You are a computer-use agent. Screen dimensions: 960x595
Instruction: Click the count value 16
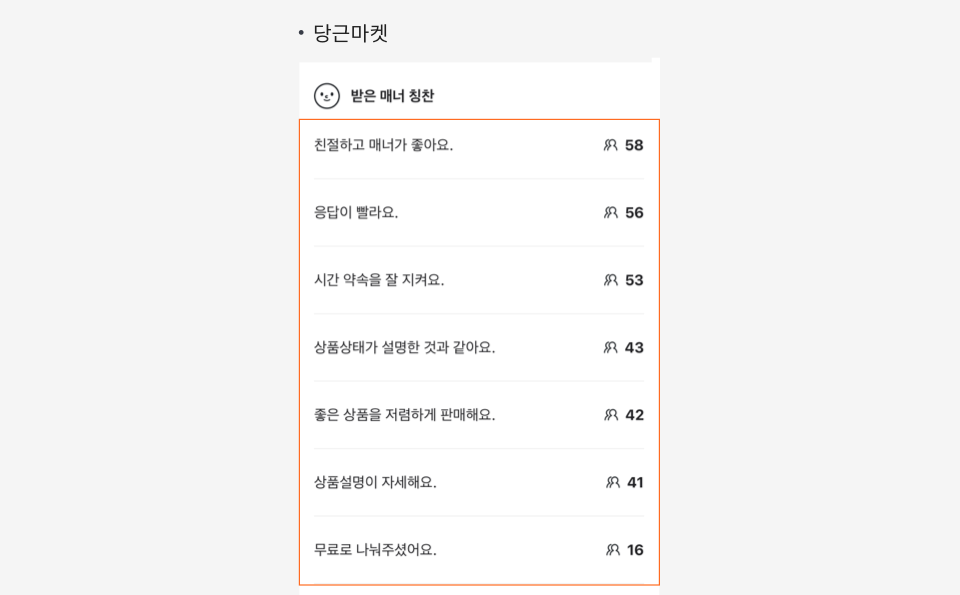(636, 549)
